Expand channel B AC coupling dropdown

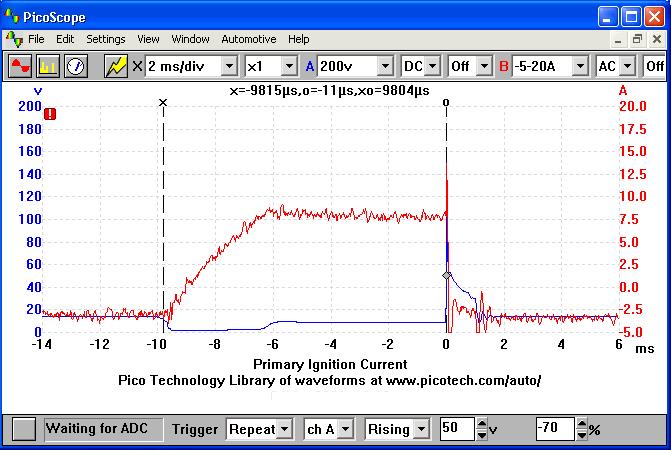(x=627, y=66)
